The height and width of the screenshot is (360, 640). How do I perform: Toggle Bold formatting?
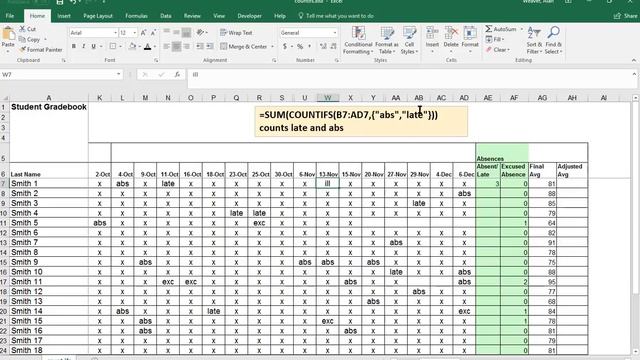coord(74,47)
